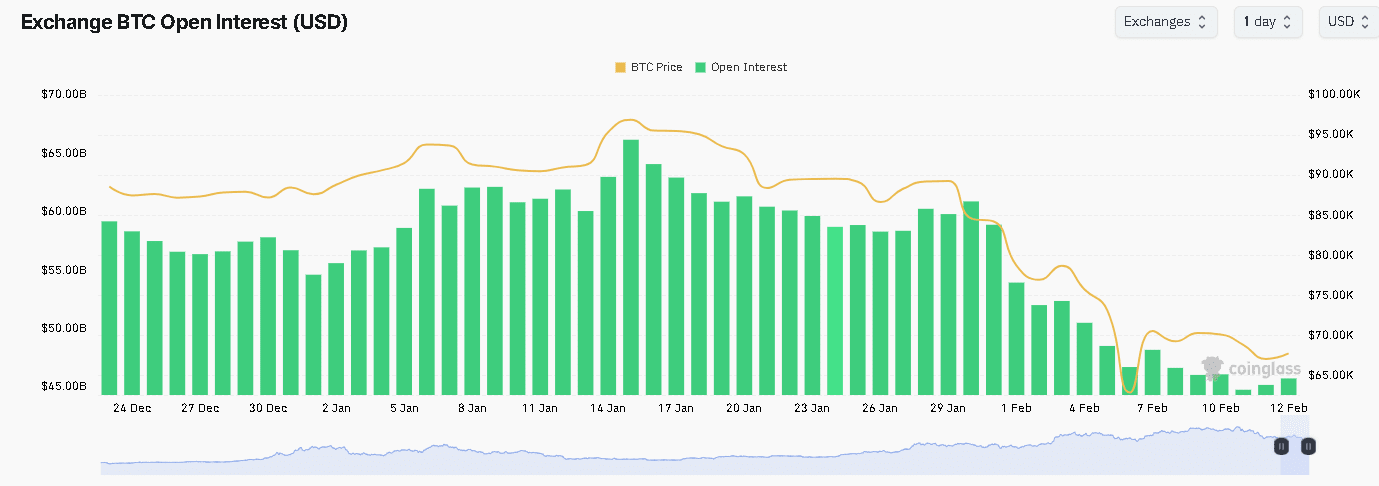Click the $70.00B left axis label
Viewport: 1379px width, 486px height.
tap(63, 95)
